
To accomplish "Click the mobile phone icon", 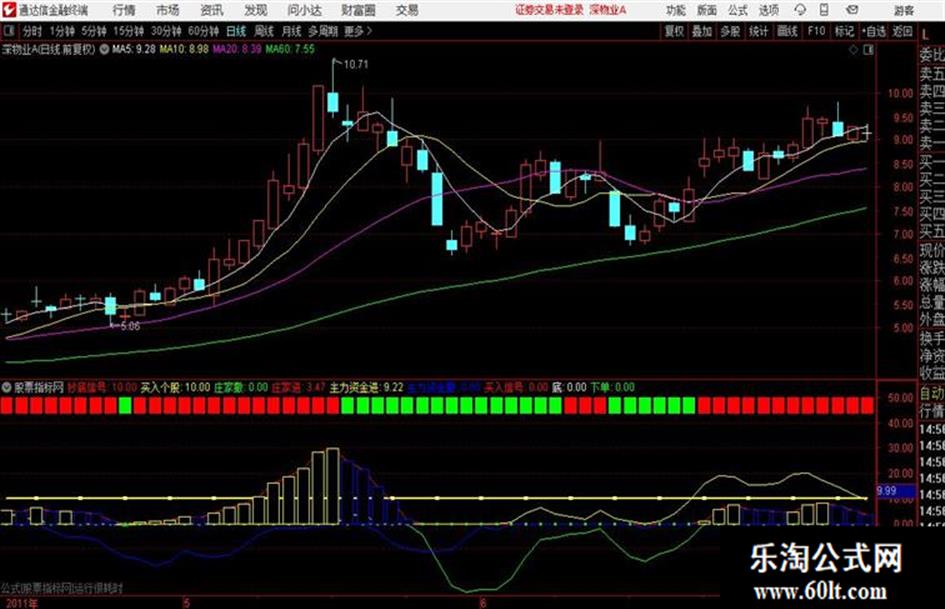I will (x=824, y=10).
